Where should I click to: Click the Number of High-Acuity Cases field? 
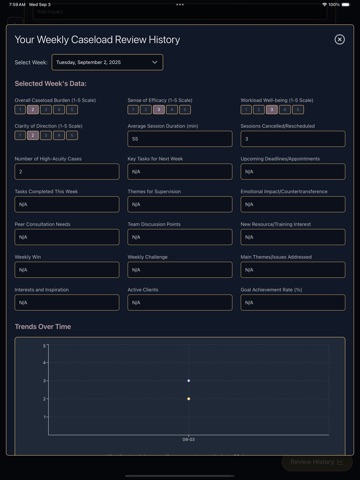tap(67, 172)
